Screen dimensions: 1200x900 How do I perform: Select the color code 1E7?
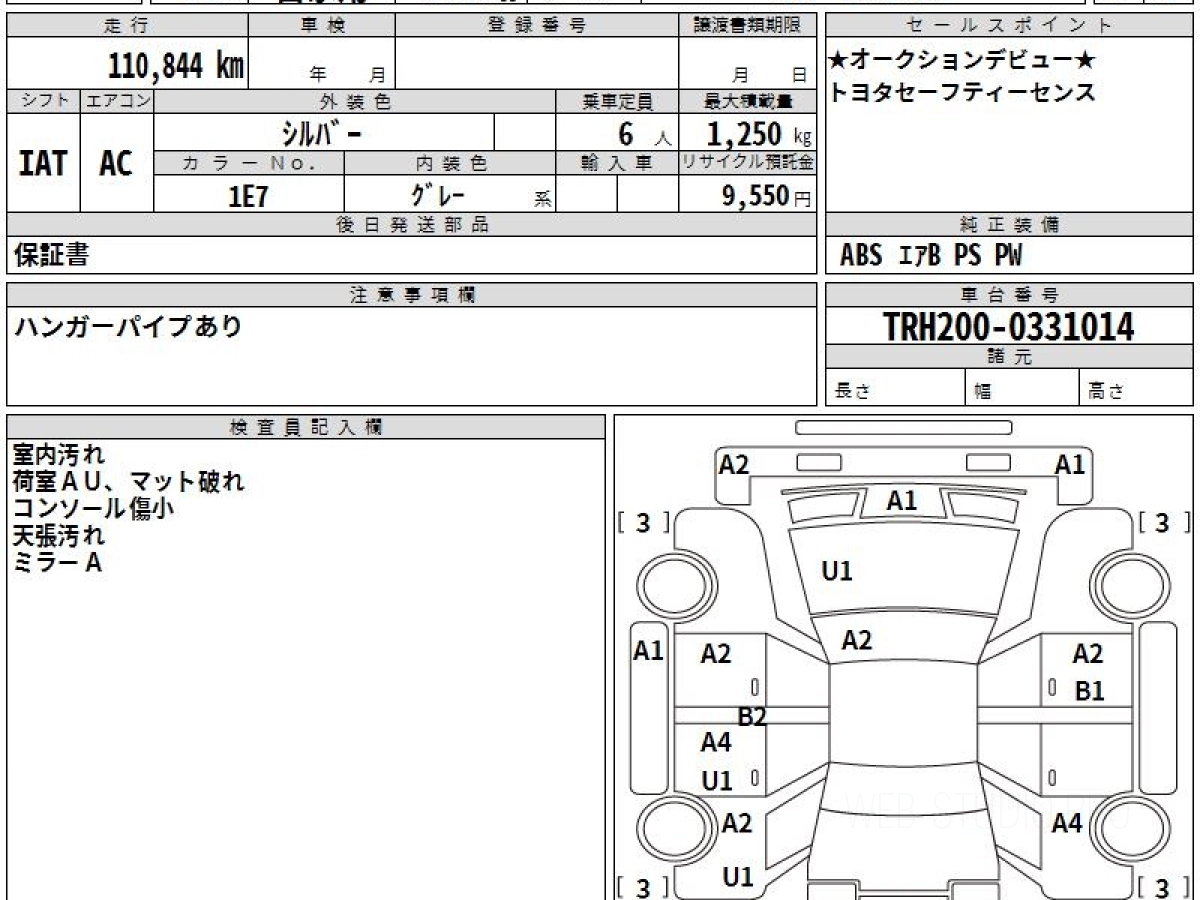click(248, 195)
